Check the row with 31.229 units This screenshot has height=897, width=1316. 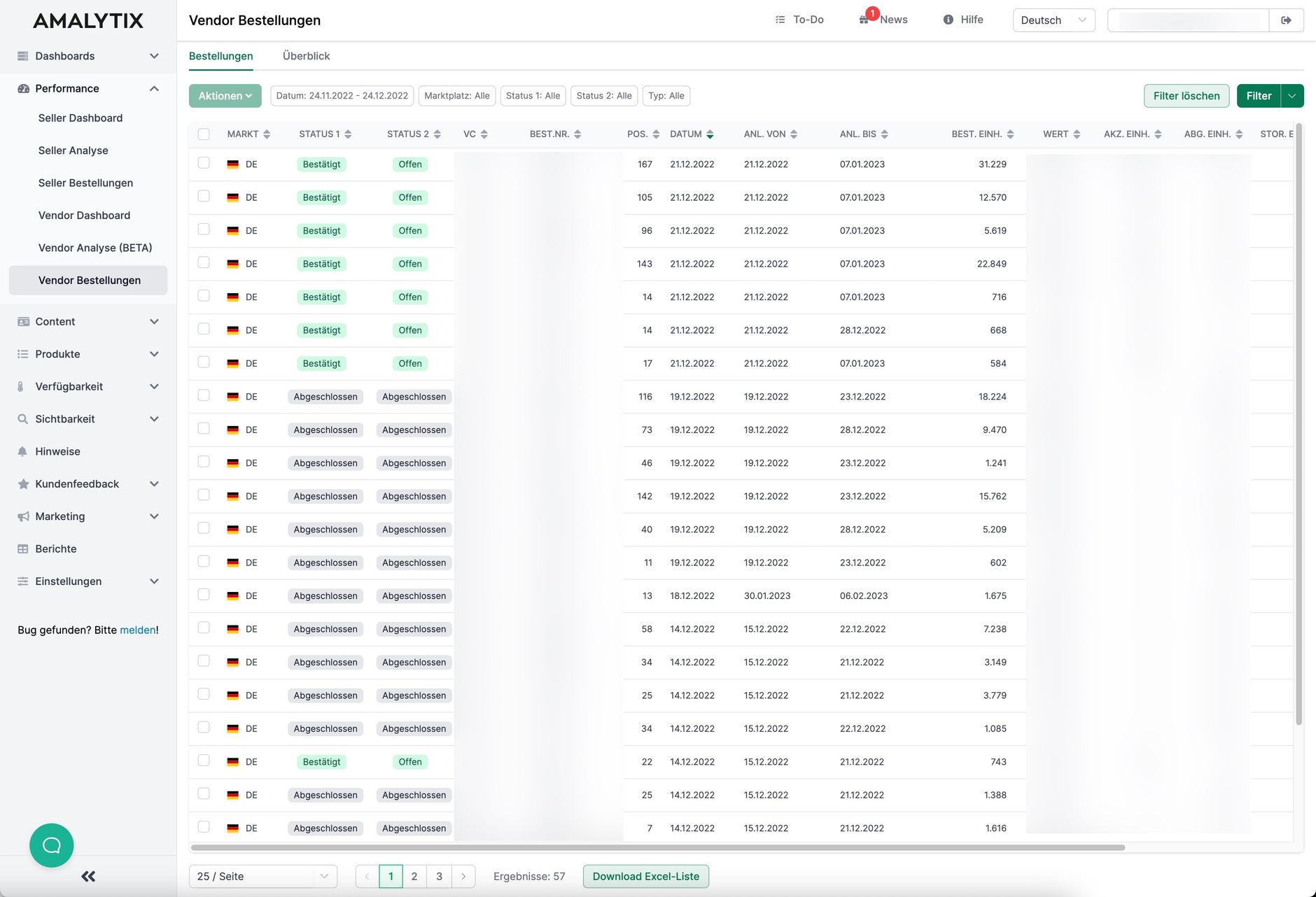coord(204,163)
